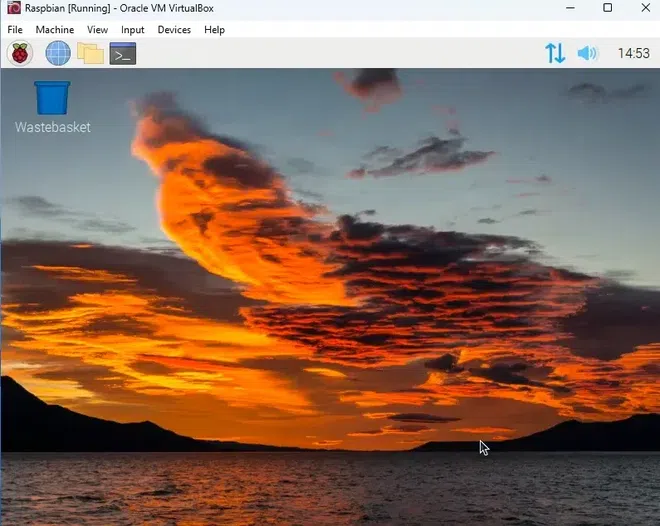Click the 14:53 clock in the panel

tap(633, 53)
